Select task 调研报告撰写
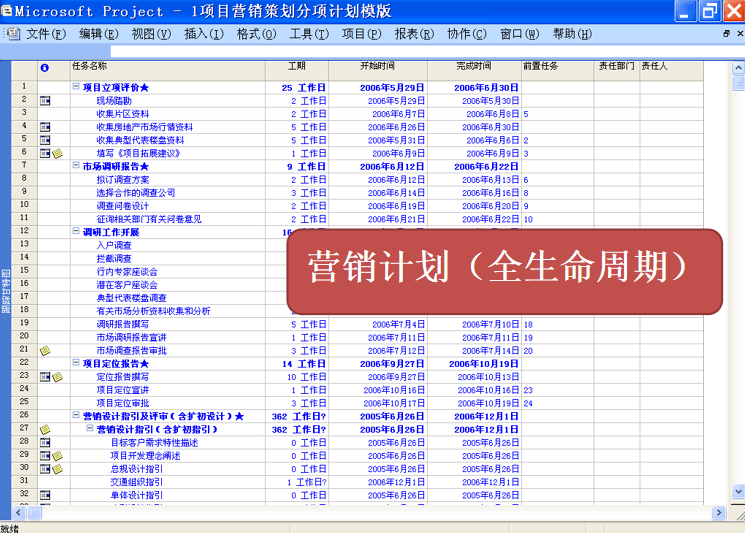Screen dimensions: 745x533 (x=123, y=324)
